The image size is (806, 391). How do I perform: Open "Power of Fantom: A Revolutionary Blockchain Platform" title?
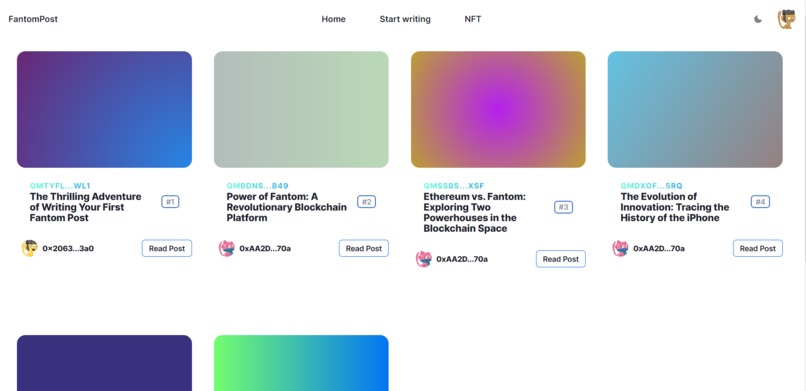coord(286,207)
